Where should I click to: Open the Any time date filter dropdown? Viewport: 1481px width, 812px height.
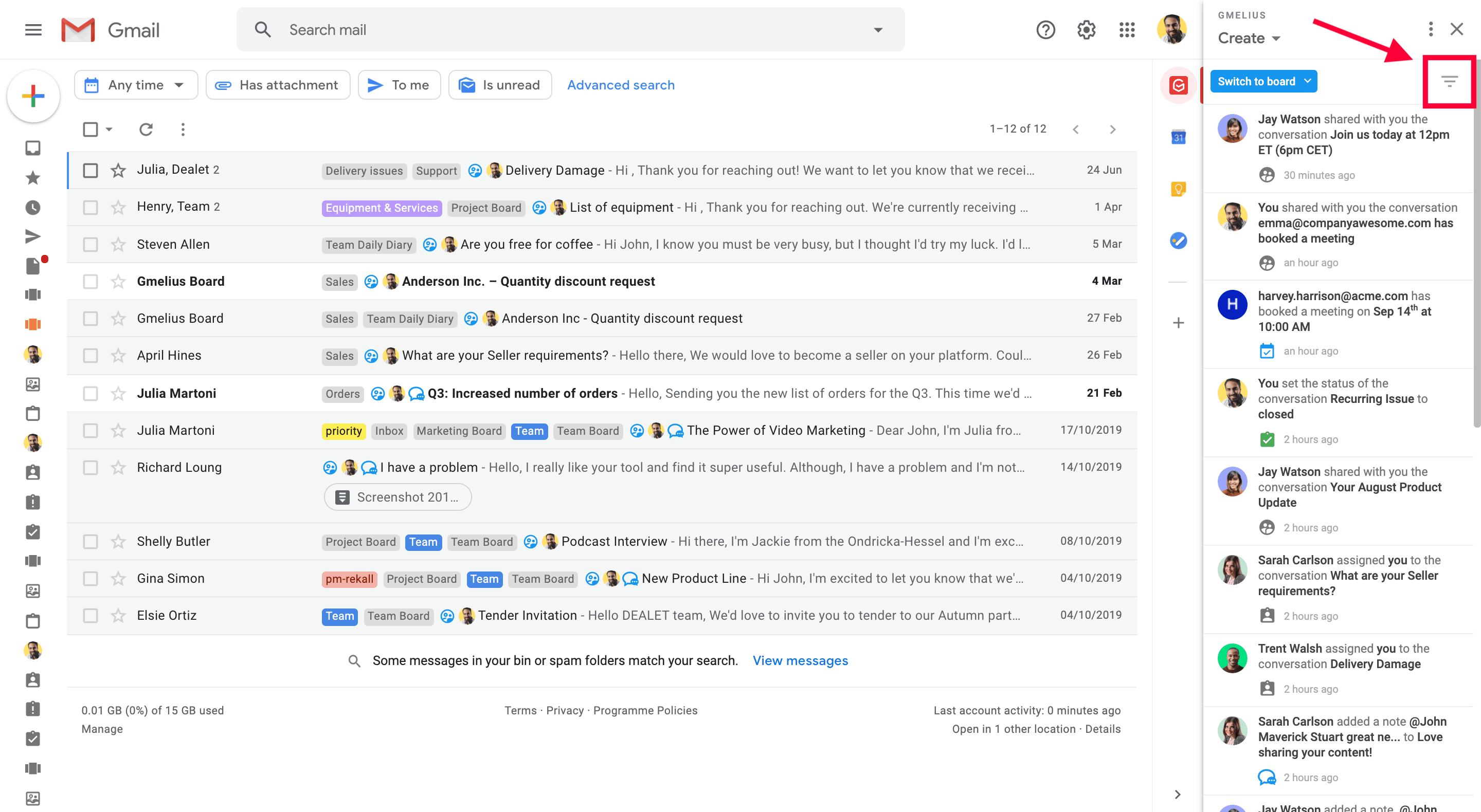pos(136,85)
